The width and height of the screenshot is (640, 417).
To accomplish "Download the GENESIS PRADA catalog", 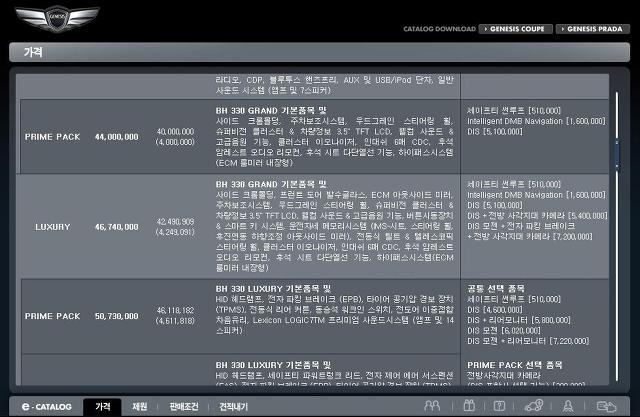I will click(x=593, y=29).
